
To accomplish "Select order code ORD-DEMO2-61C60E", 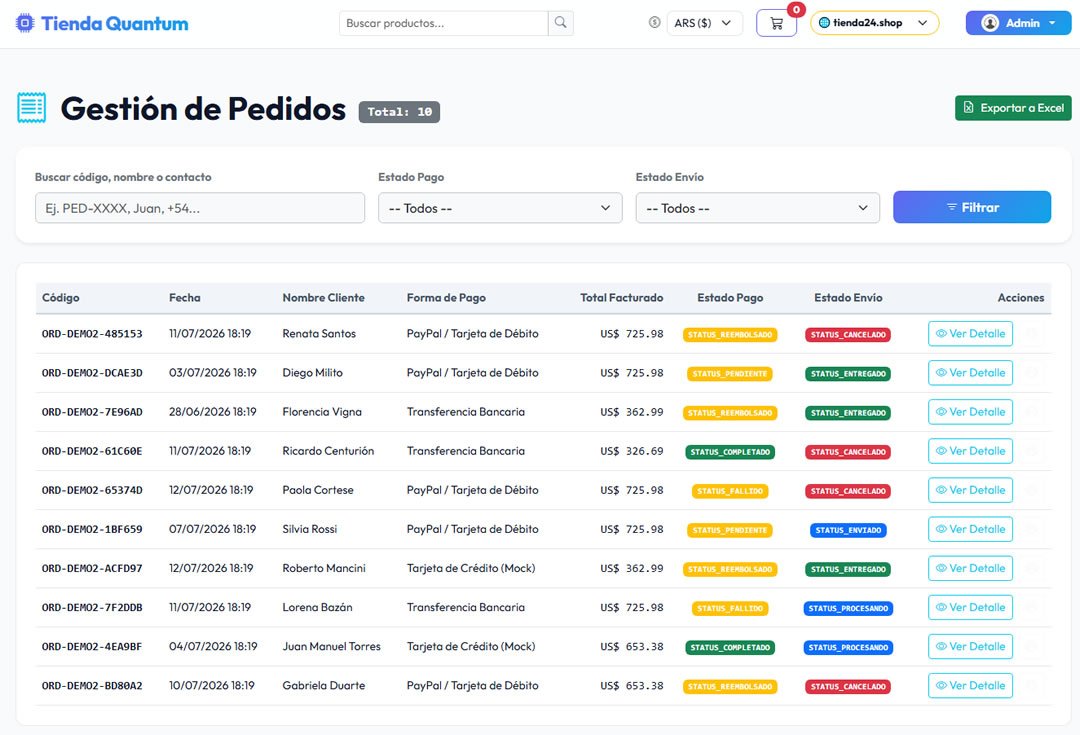I will (92, 451).
